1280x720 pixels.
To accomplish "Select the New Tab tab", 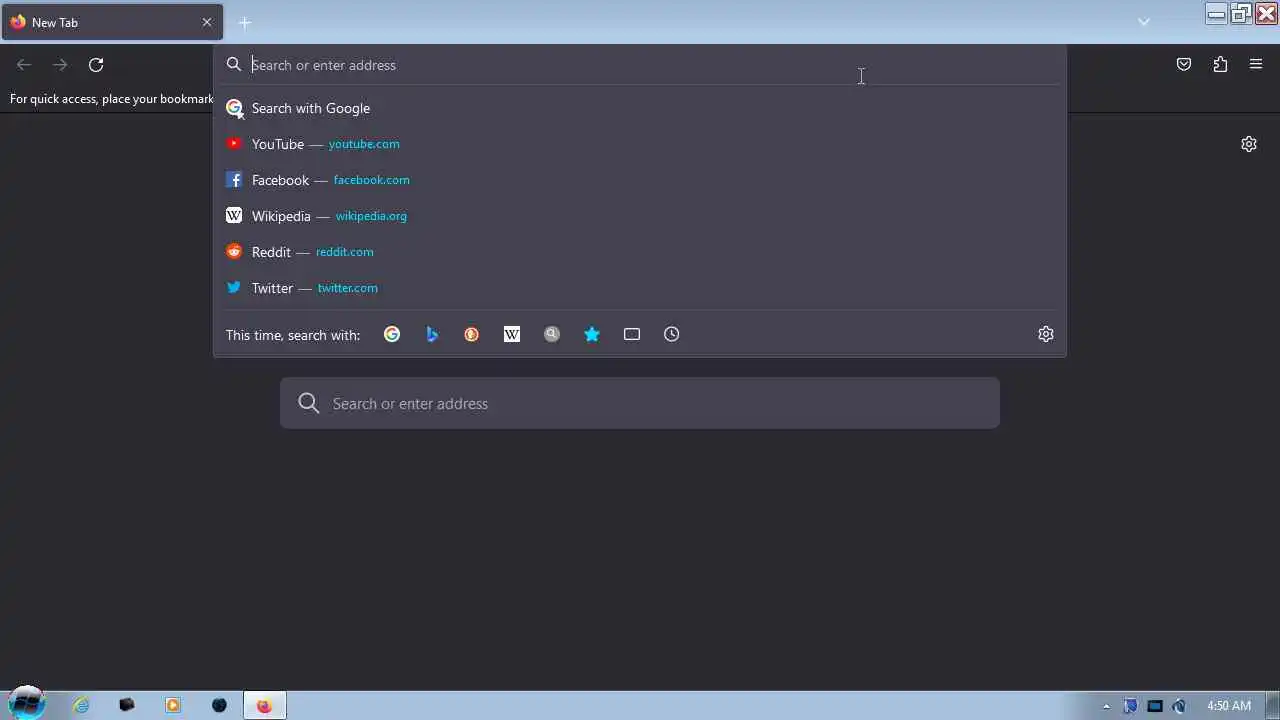I will (x=112, y=22).
